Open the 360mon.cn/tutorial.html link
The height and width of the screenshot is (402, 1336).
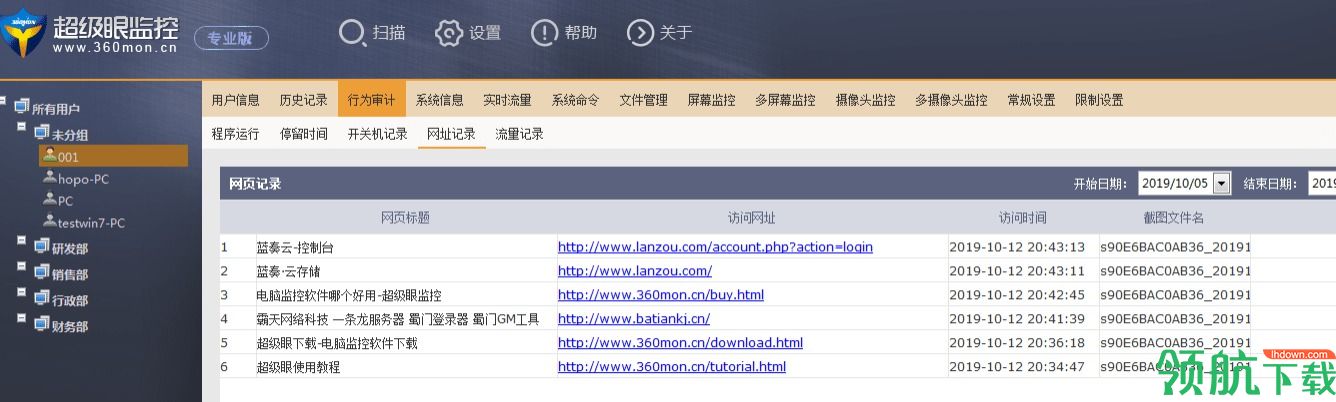pos(672,366)
